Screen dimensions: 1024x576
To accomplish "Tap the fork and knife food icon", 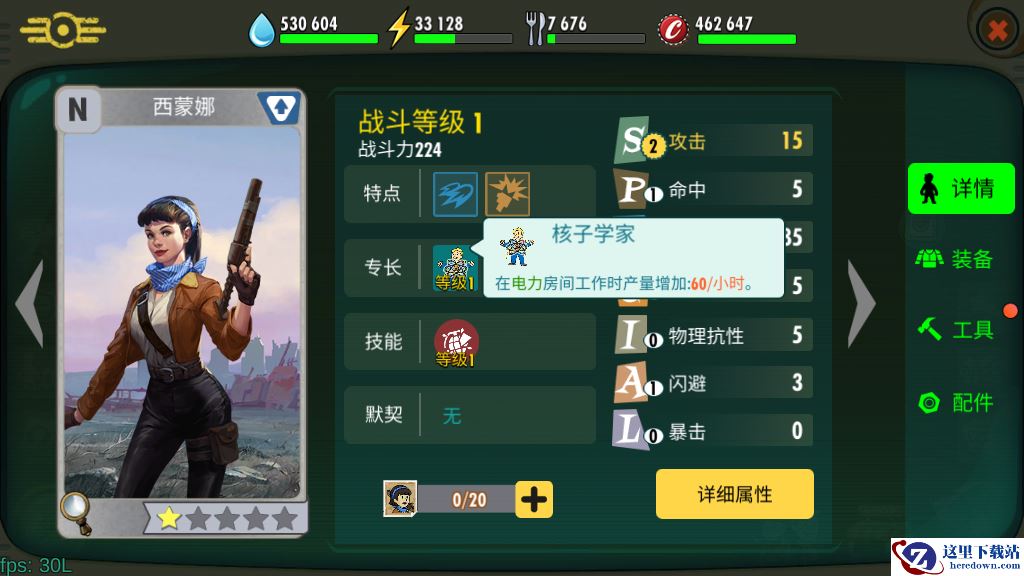I will click(x=536, y=29).
